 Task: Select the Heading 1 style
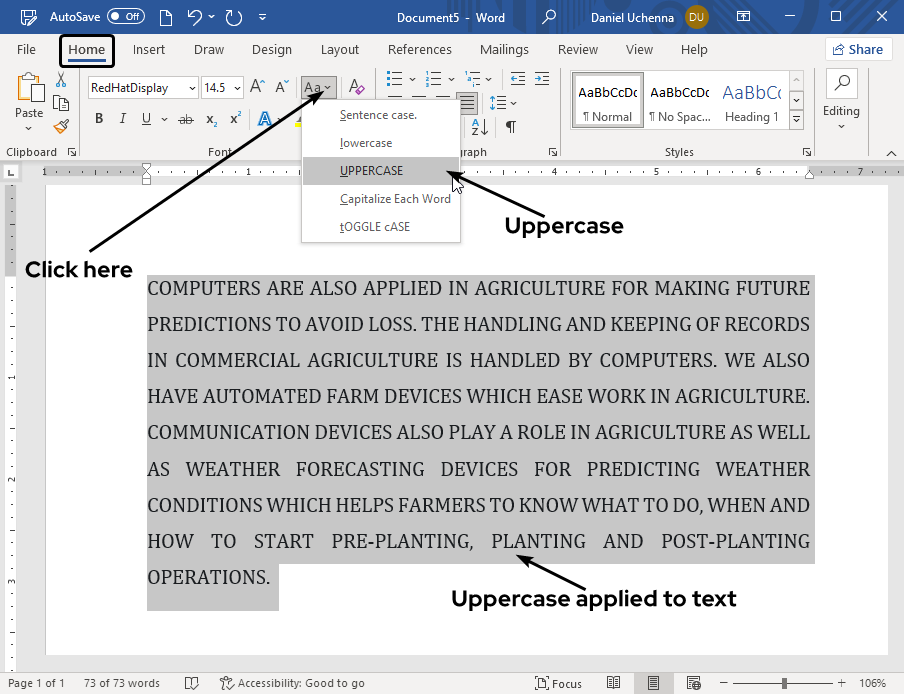751,100
